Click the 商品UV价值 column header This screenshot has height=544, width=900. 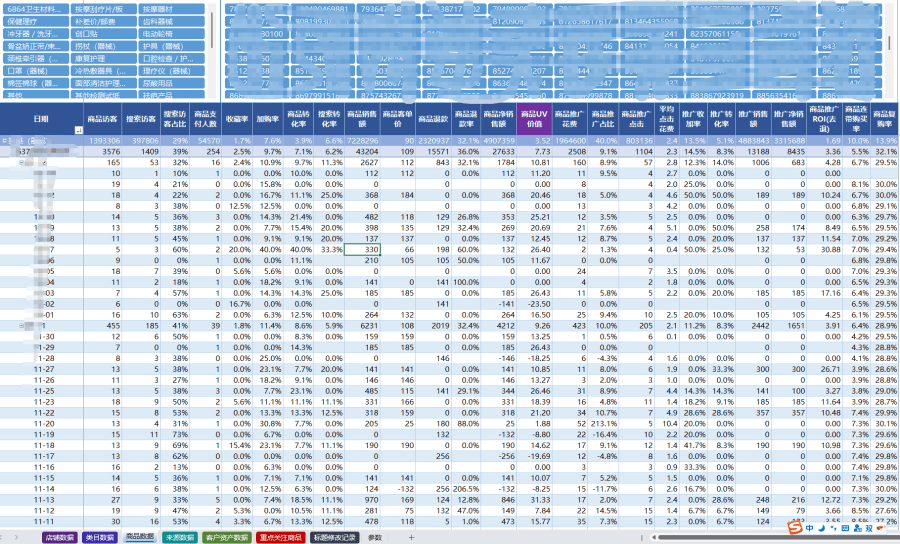pos(534,119)
